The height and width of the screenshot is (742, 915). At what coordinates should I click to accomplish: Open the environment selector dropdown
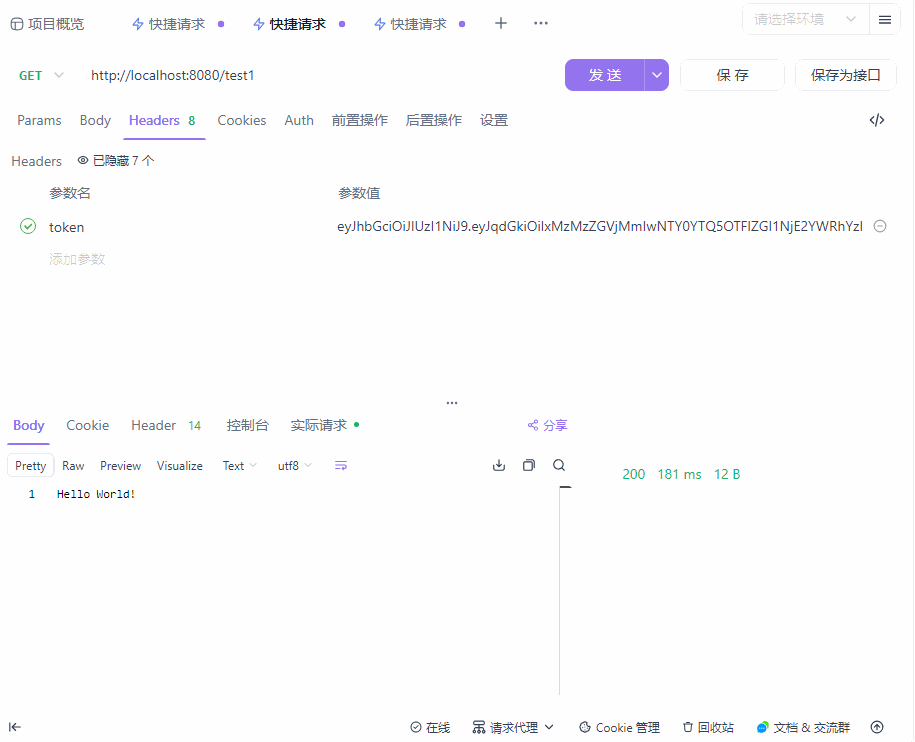805,19
